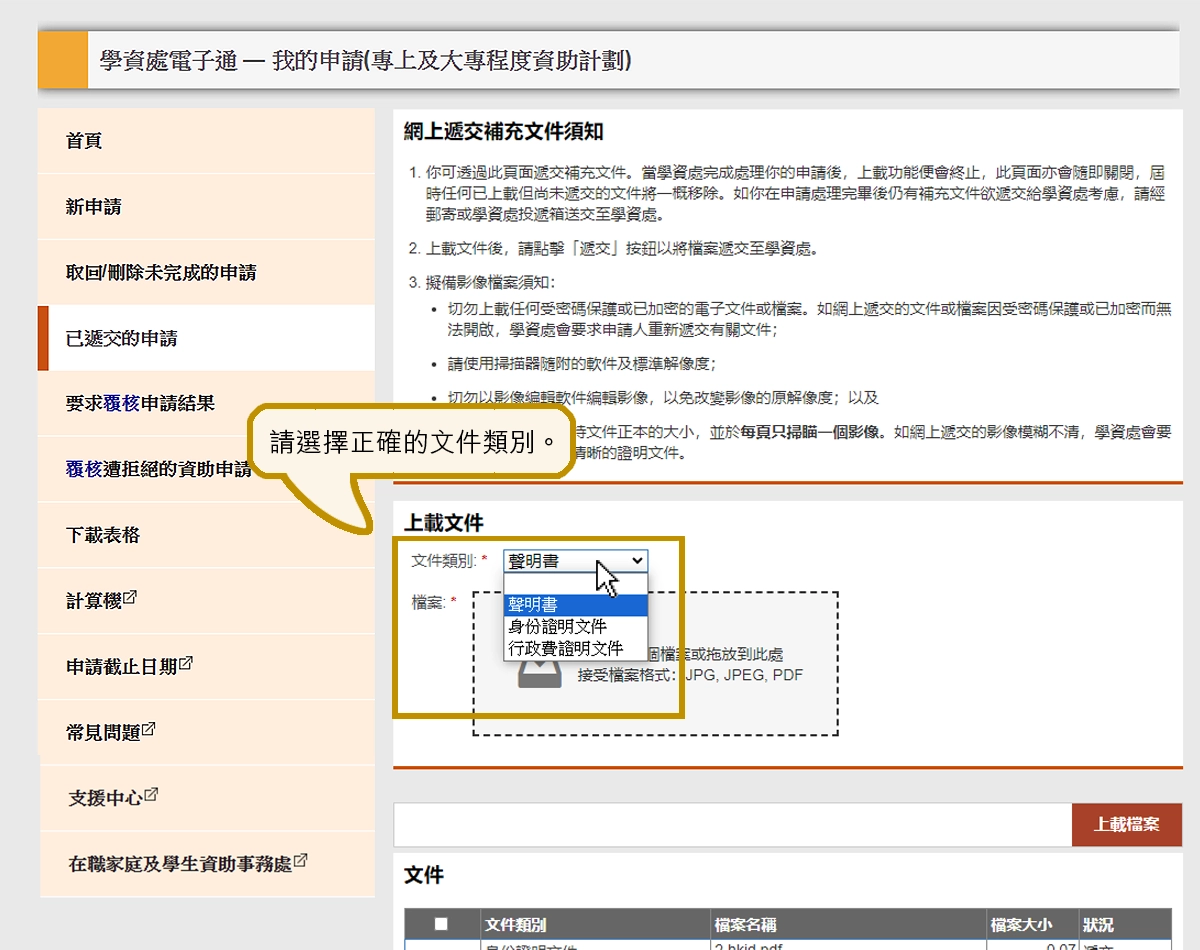
Task: Tick the select-all checkbox in table header
Action: (441, 924)
